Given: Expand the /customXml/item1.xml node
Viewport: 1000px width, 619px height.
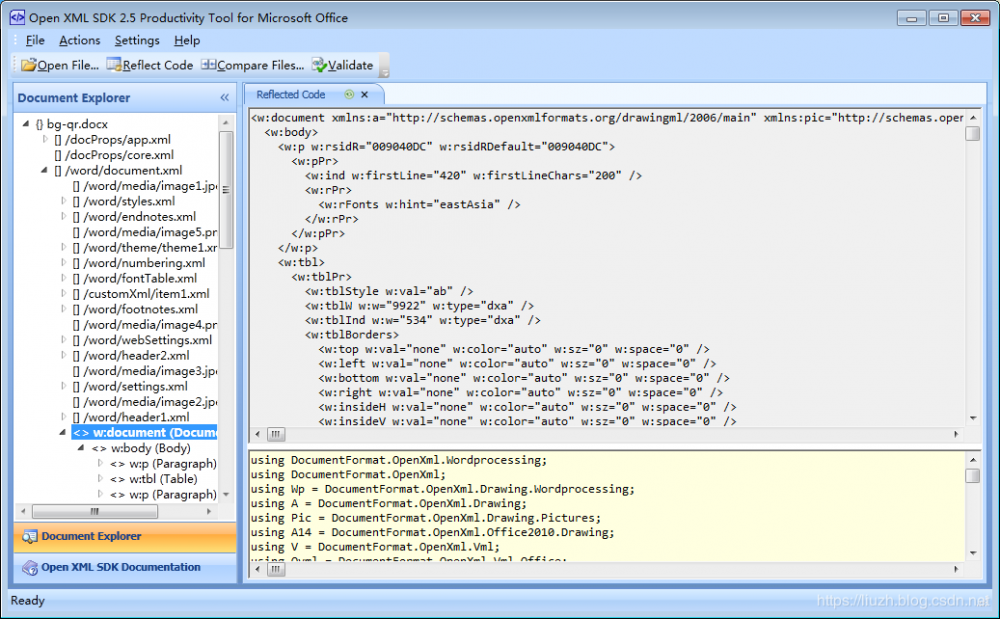Looking at the screenshot, I should coord(63,294).
